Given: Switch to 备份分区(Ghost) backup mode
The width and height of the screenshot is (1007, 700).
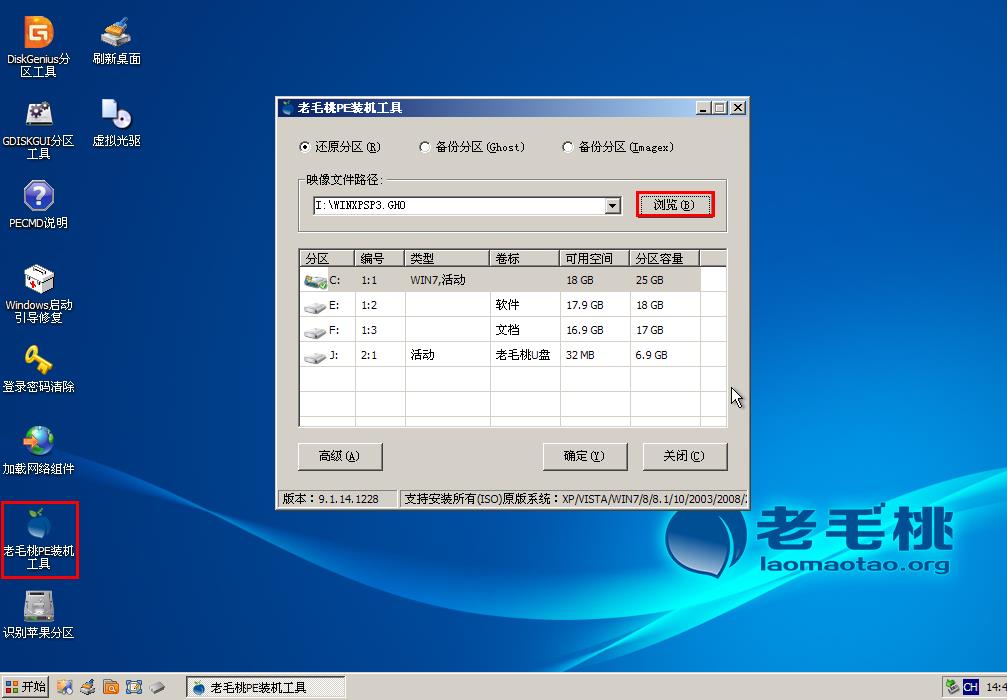Looking at the screenshot, I should [424, 146].
